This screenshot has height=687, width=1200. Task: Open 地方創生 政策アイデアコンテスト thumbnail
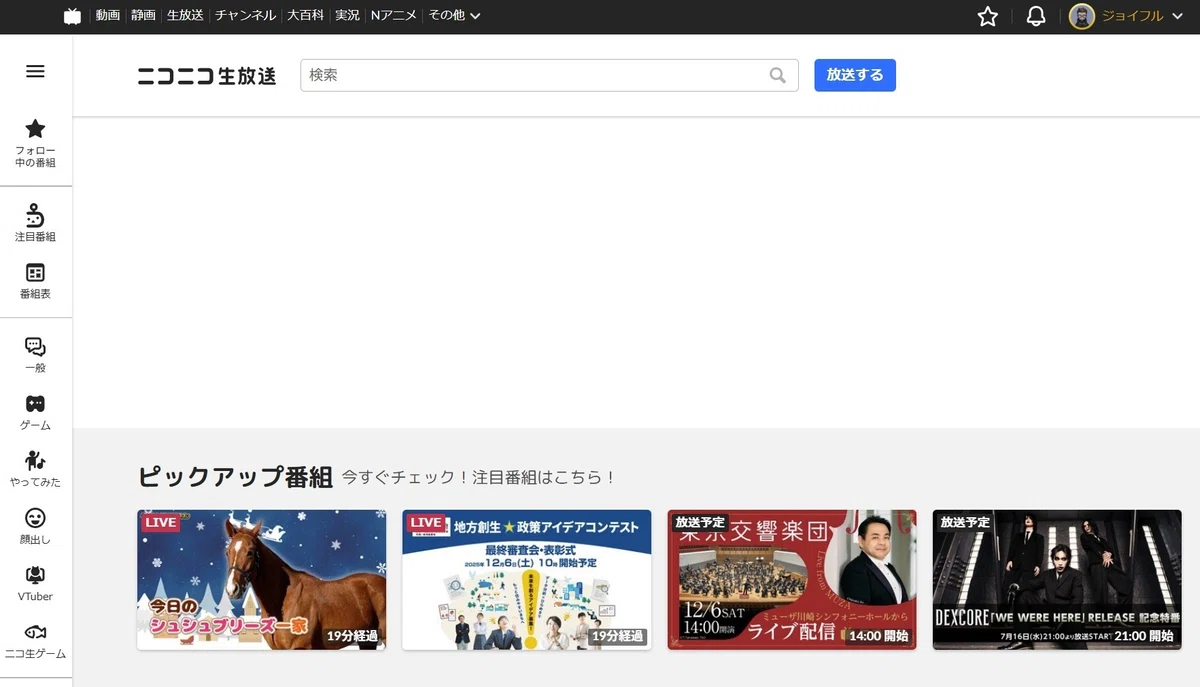(527, 580)
